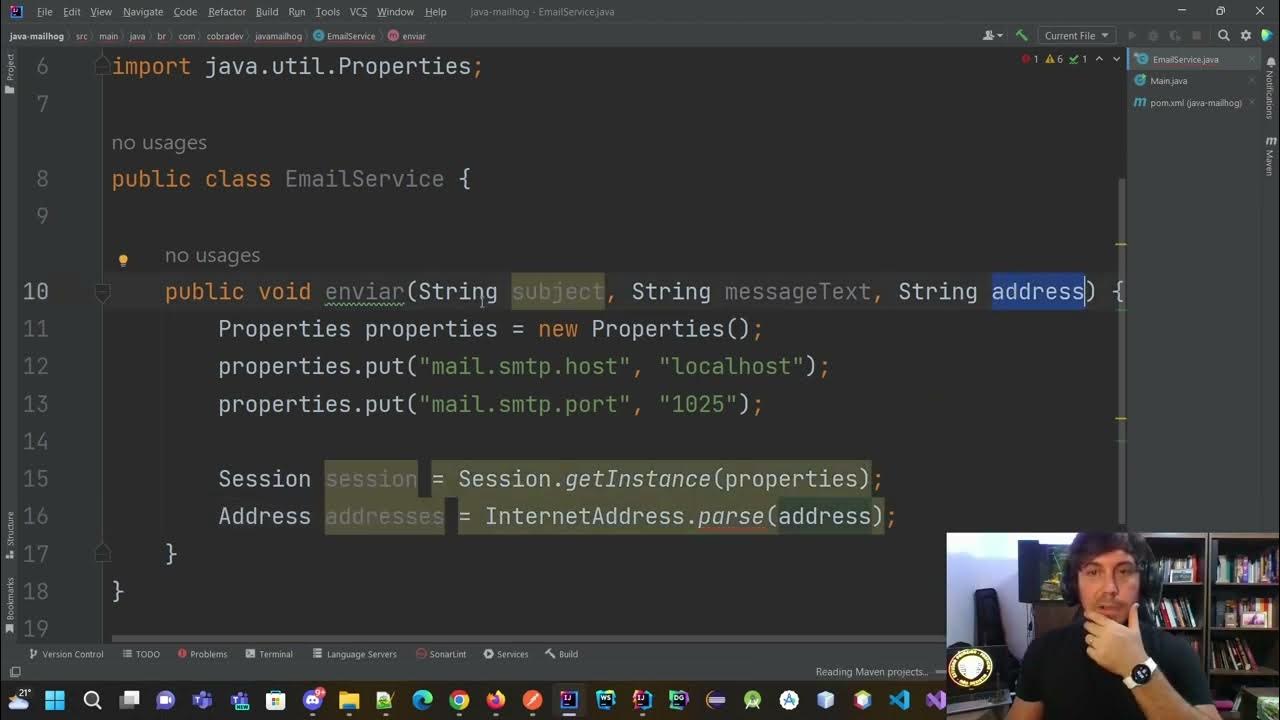Open Firefox from taskbar
The height and width of the screenshot is (720, 1280).
[496, 700]
